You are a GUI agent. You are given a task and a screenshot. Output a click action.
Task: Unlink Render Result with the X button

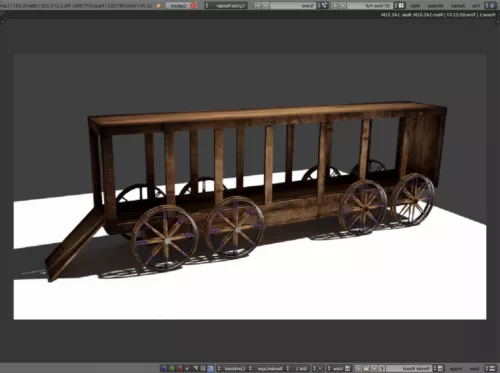[358, 369]
